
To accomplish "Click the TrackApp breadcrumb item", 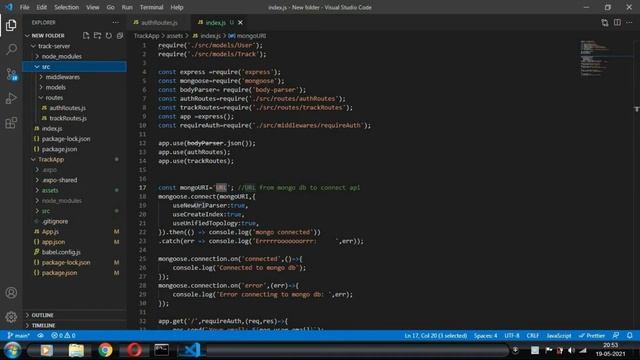I will pos(146,36).
